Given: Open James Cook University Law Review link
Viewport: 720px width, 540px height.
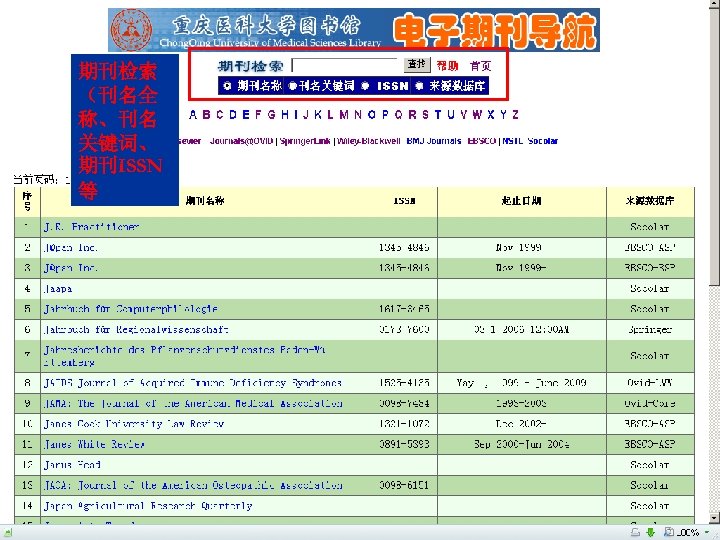Looking at the screenshot, I should tap(134, 424).
